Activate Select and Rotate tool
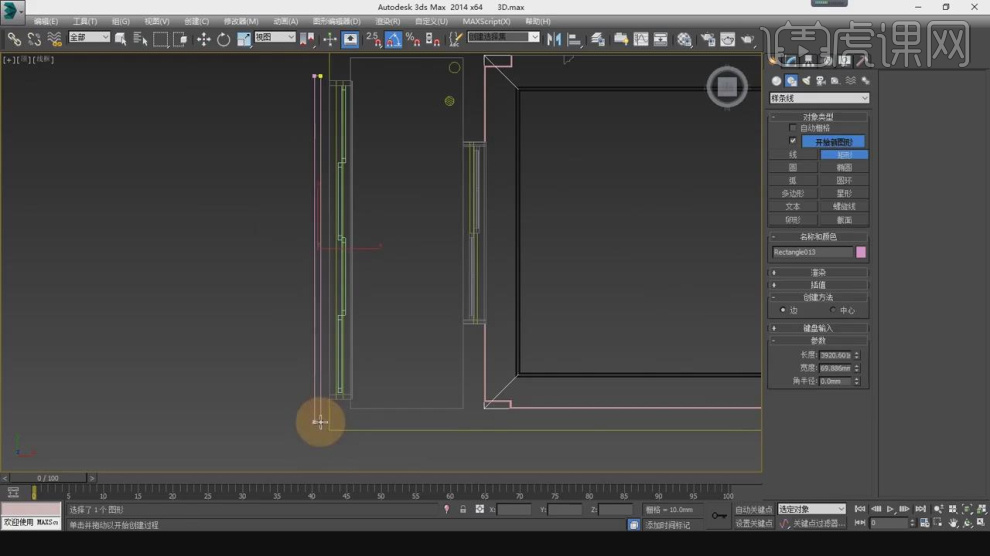 coord(224,39)
